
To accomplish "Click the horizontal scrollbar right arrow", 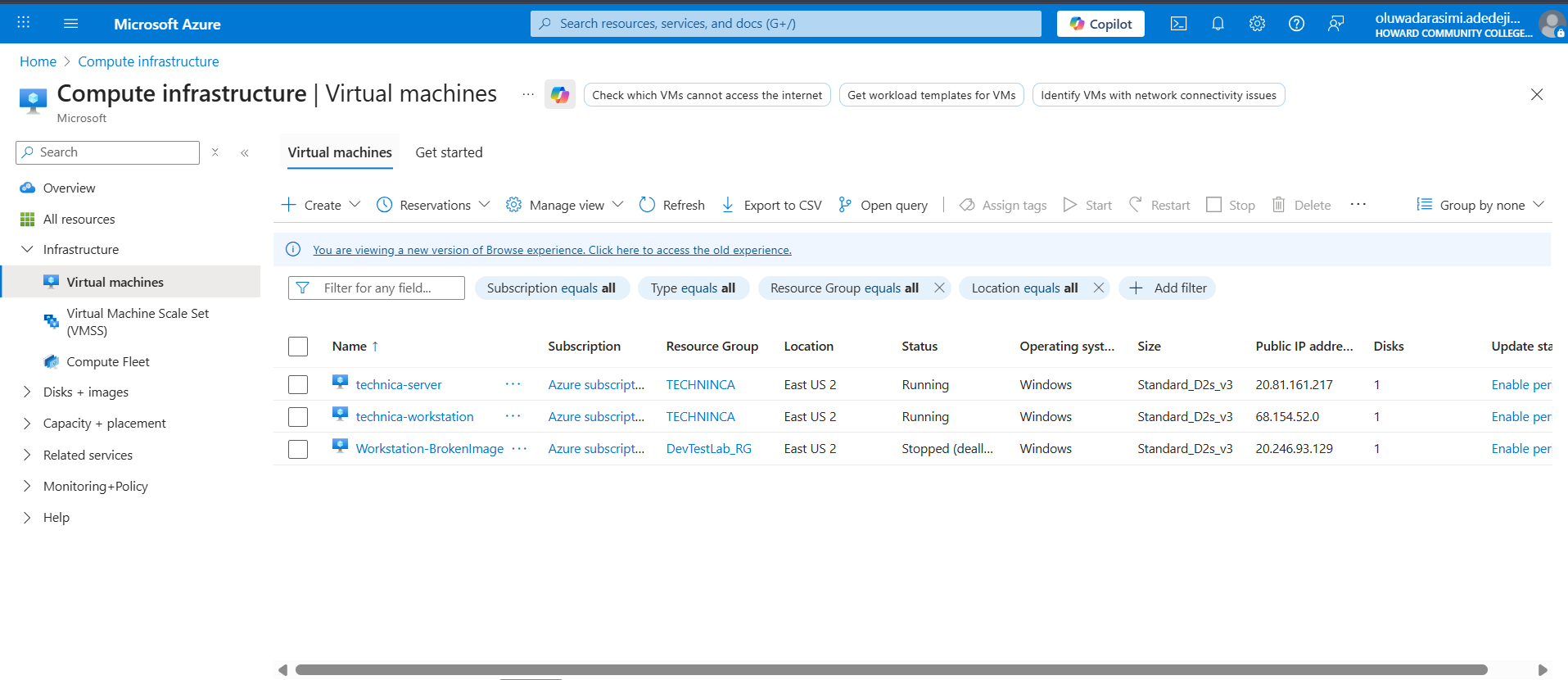I will click(1543, 670).
